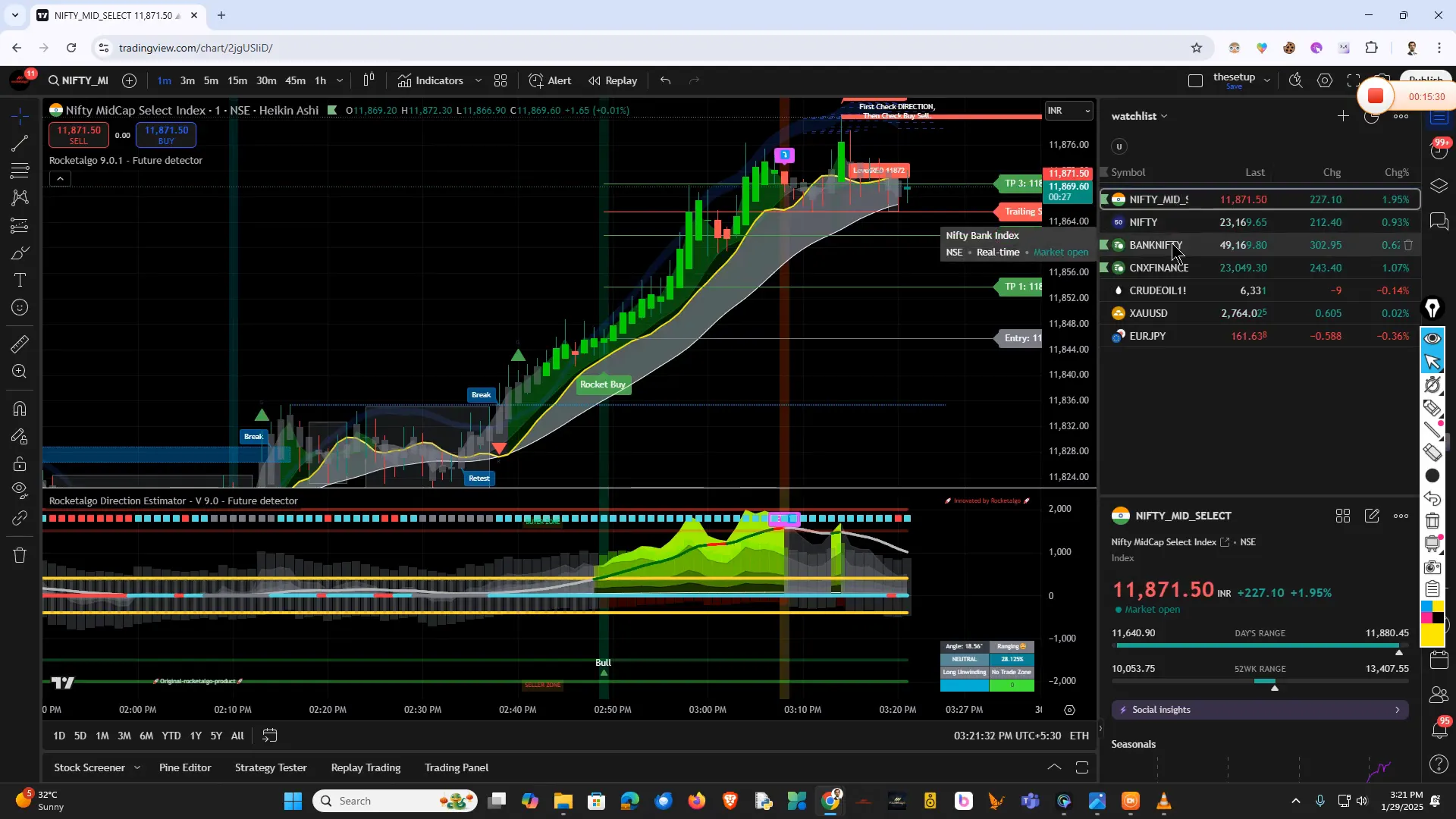
Task: Open chart settings via the gear icon
Action: 1326,80
